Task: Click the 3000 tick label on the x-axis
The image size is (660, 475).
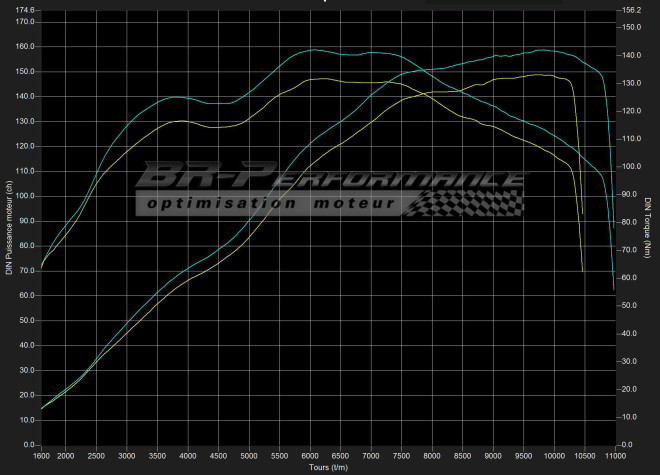Action: point(127,456)
